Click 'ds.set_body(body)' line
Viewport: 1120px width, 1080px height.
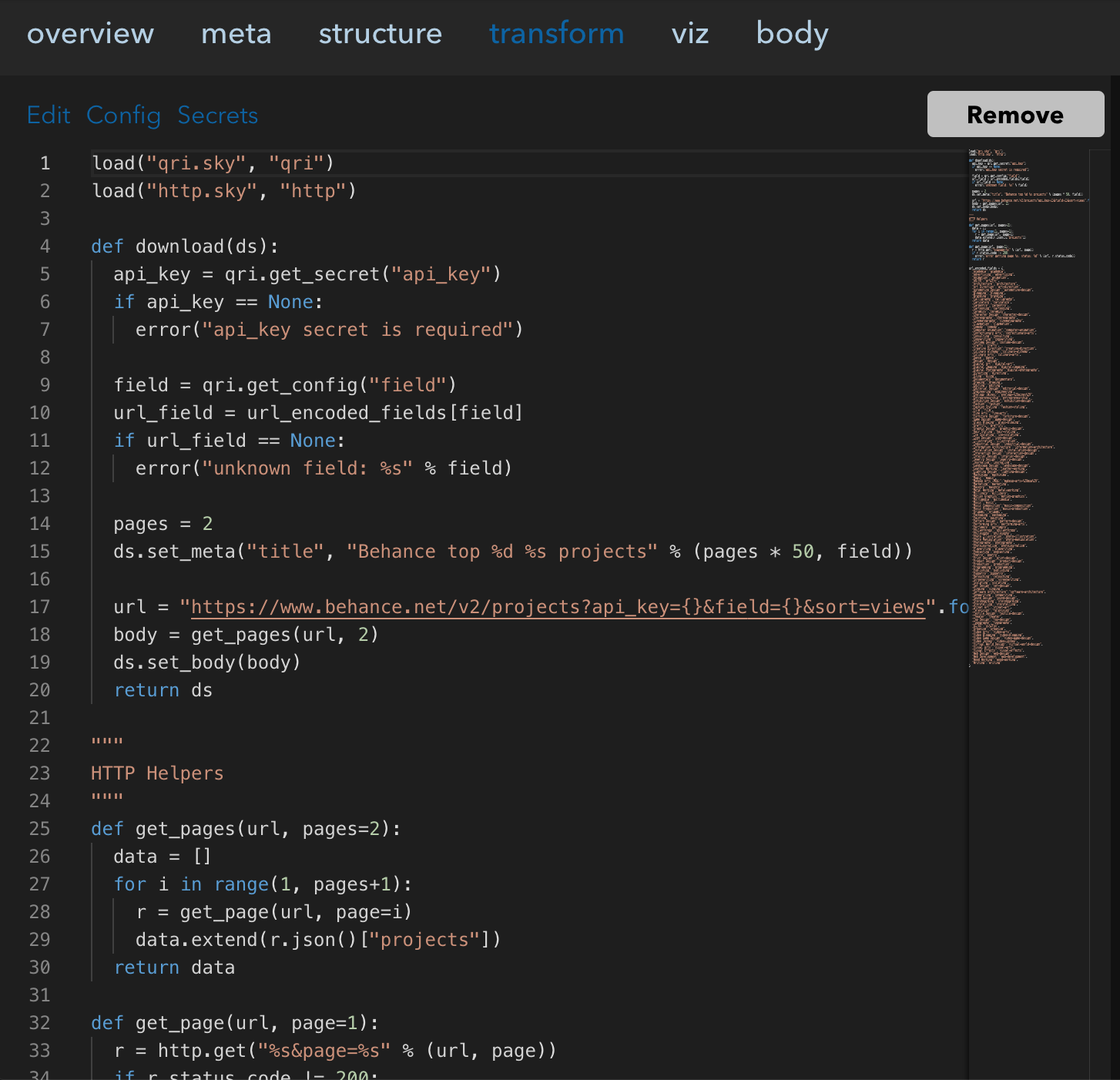207,662
